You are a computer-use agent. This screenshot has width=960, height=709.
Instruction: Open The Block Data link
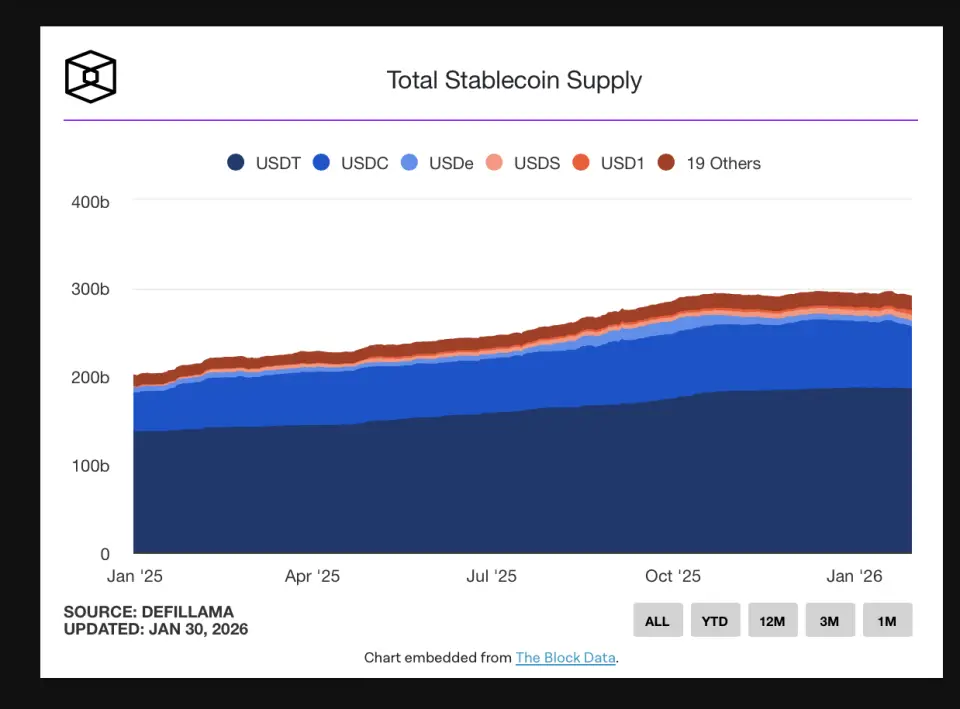(x=566, y=658)
